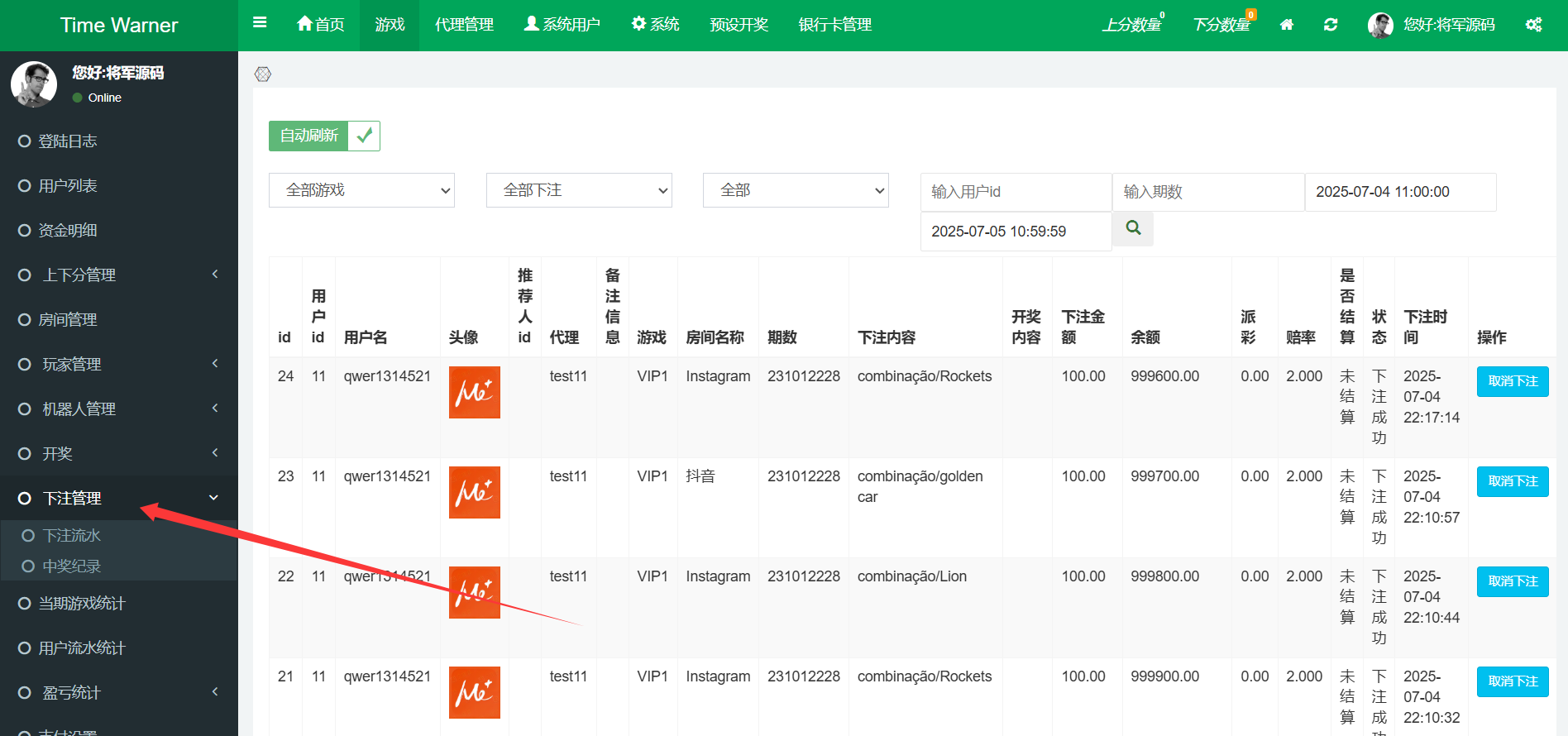The image size is (1568, 736).
Task: Expand 开奖 sidebar menu
Action: coord(119,453)
